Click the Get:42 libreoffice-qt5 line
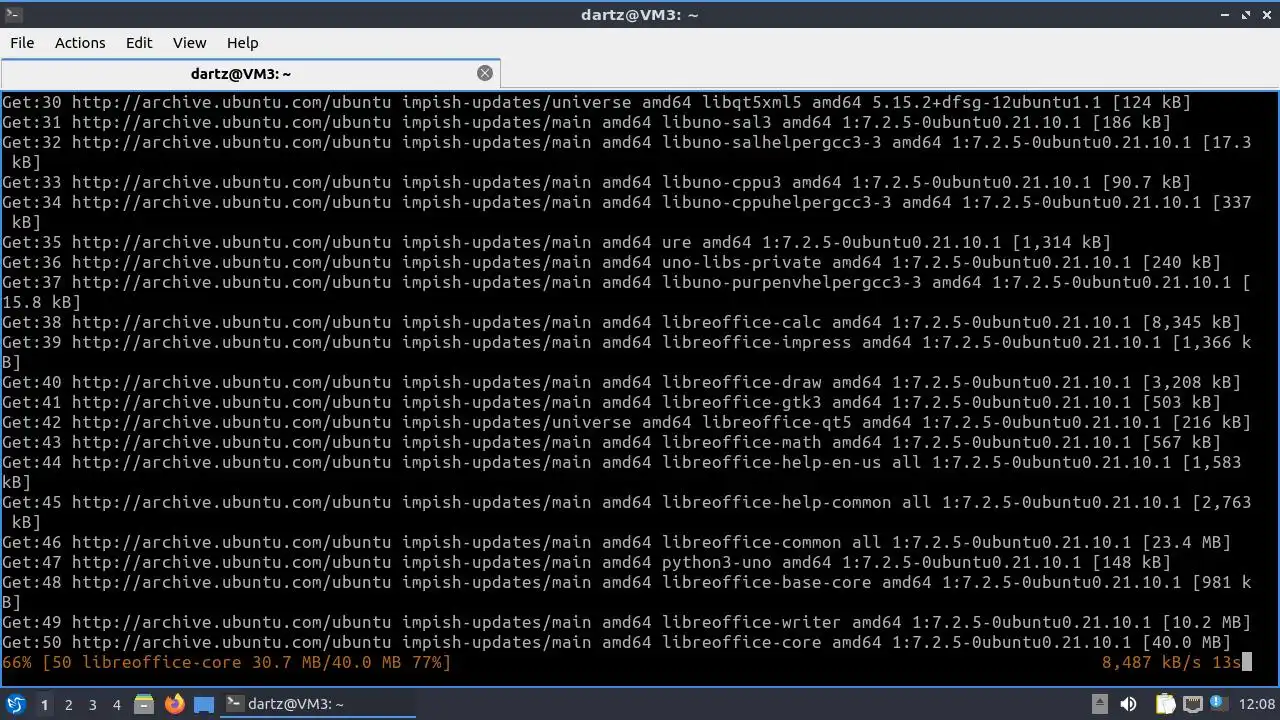1280x720 pixels. [626, 422]
